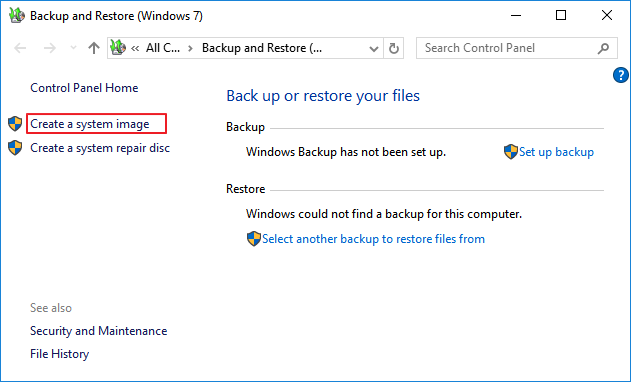Click the 'Backup' section heading
The image size is (631, 382).
pyautogui.click(x=245, y=127)
